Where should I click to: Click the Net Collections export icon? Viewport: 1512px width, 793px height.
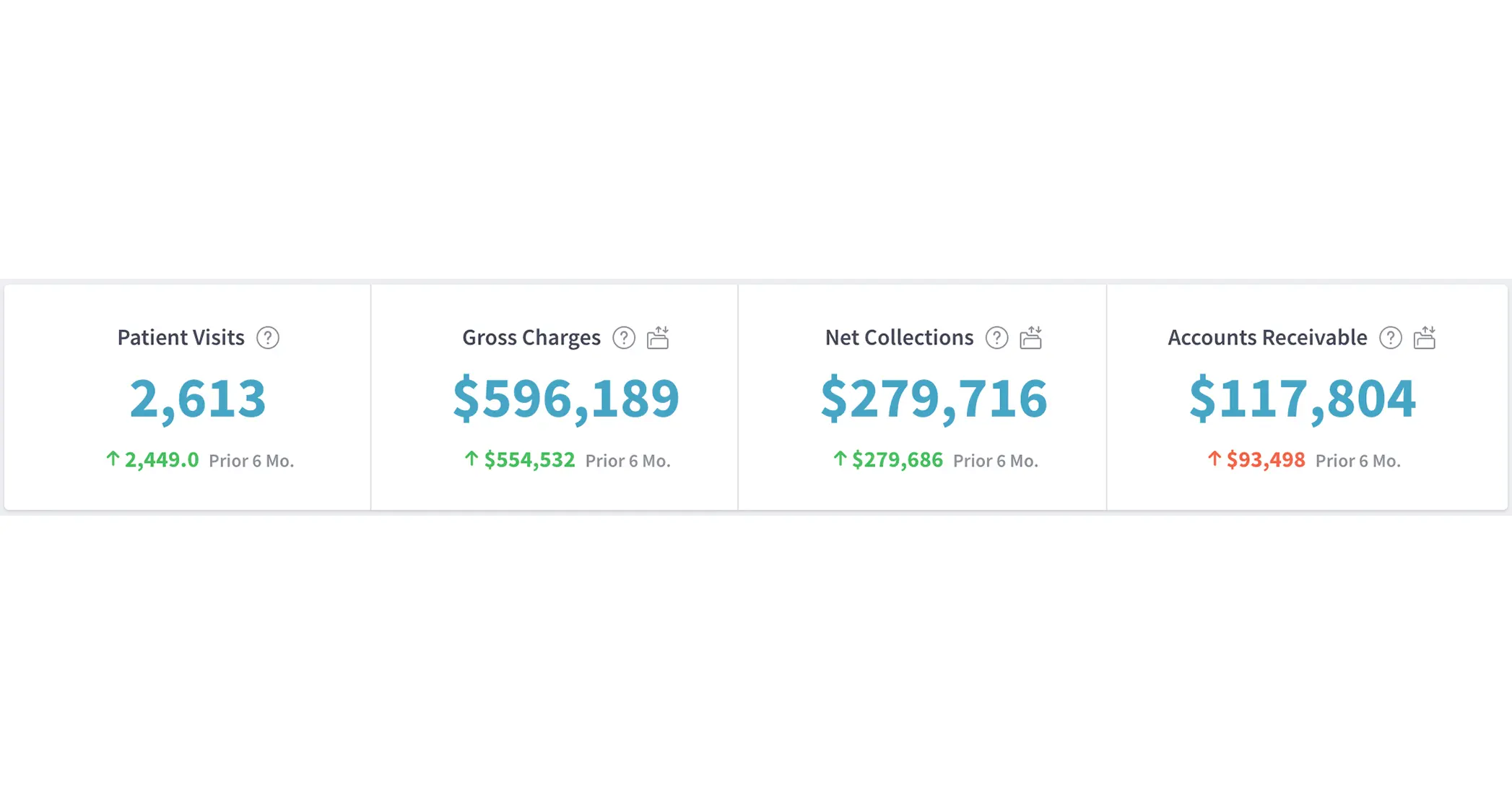click(x=1030, y=338)
